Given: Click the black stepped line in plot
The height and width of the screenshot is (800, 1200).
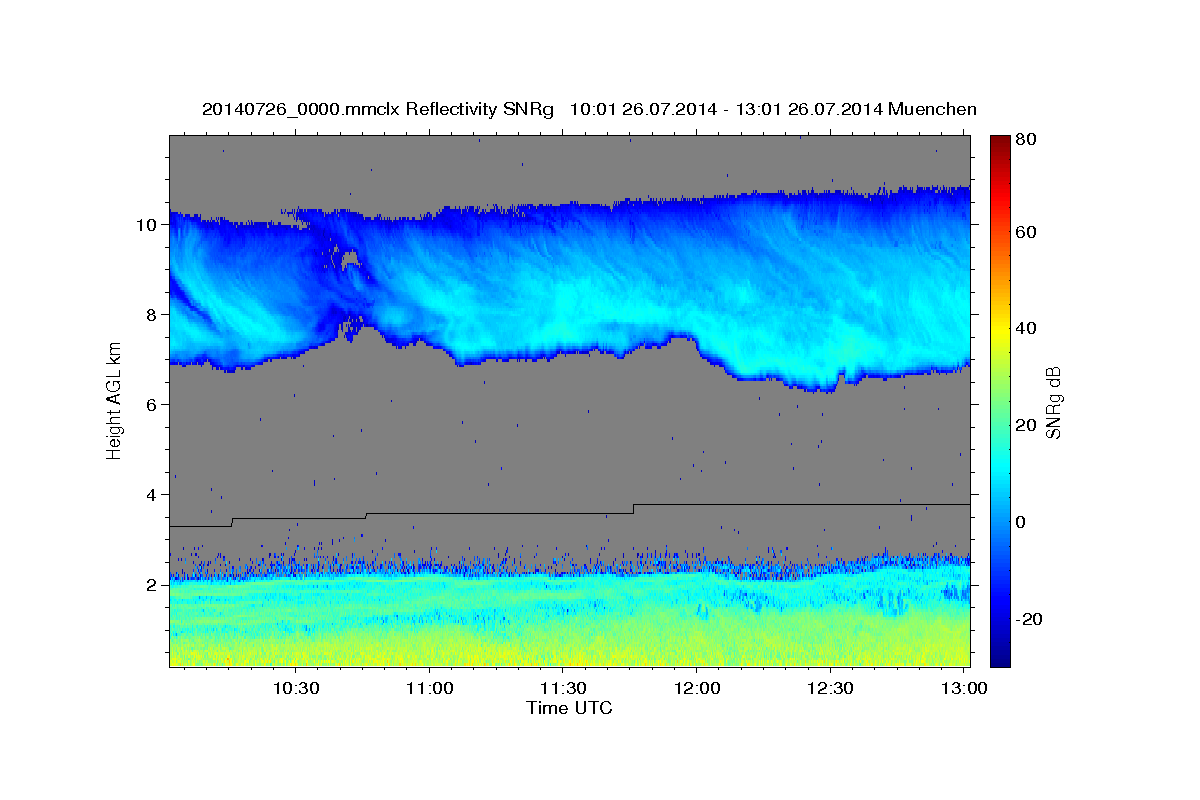Looking at the screenshot, I should tap(570, 513).
